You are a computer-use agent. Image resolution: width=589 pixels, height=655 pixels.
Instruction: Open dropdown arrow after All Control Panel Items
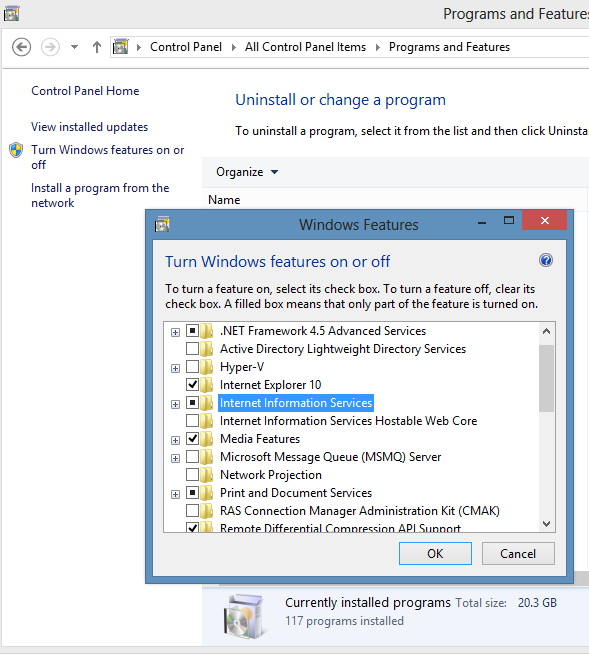pos(378,47)
